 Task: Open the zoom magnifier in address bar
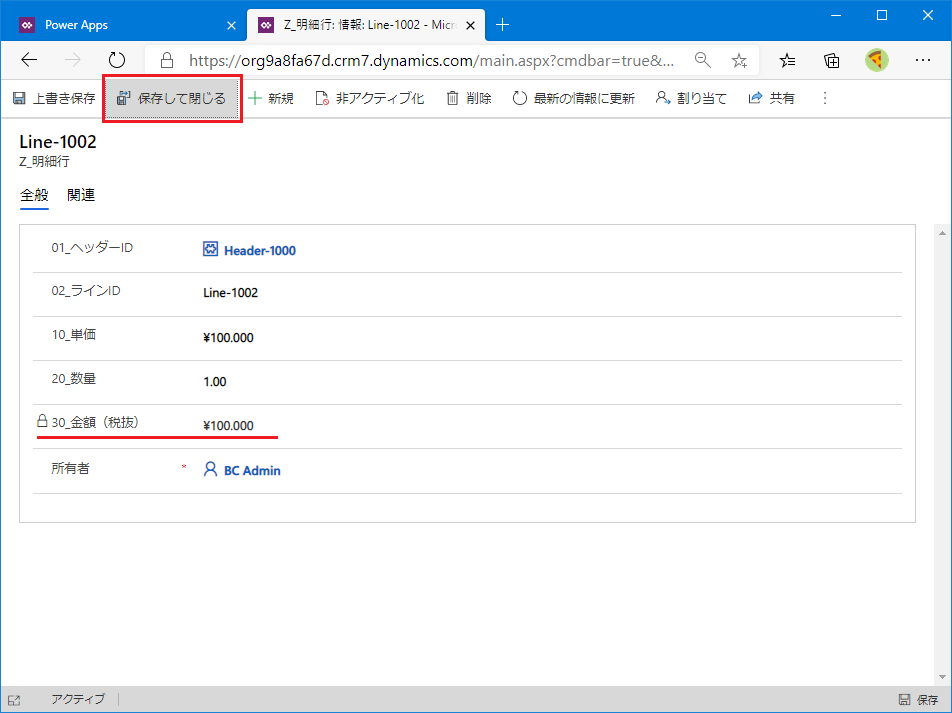pyautogui.click(x=702, y=60)
